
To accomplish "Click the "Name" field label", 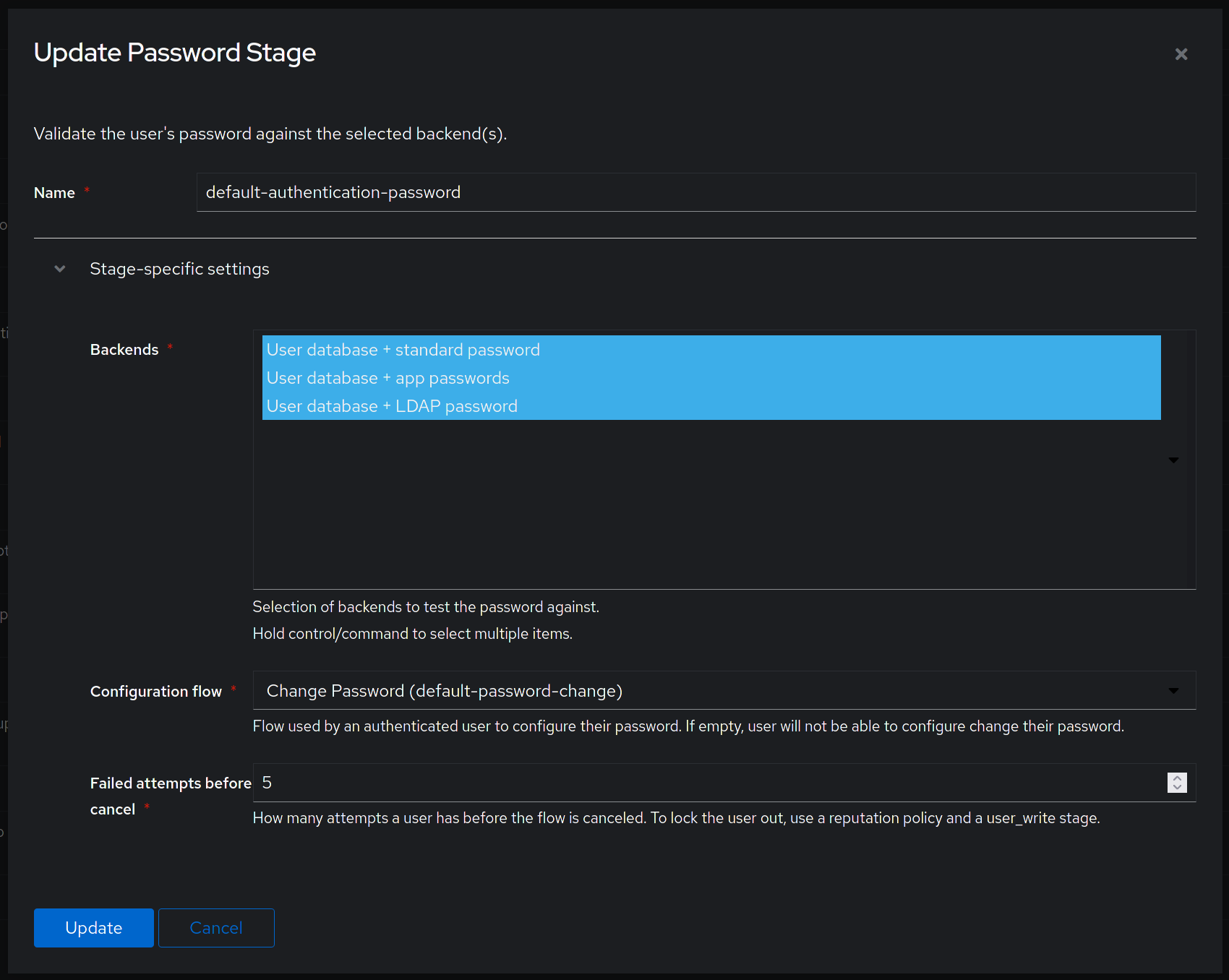I will pyautogui.click(x=54, y=193).
